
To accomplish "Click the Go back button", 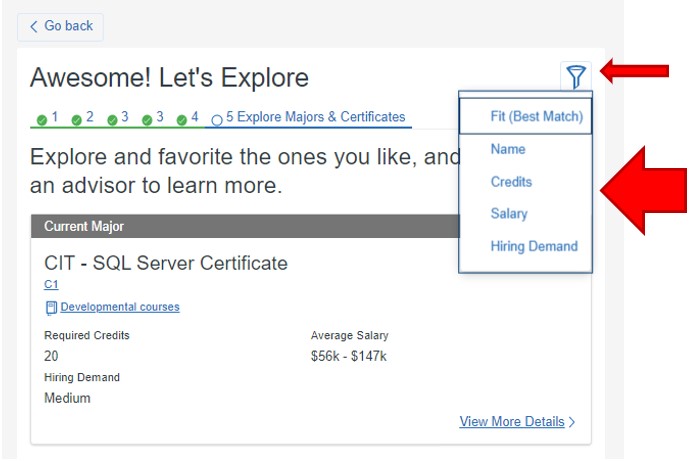I will [60, 27].
